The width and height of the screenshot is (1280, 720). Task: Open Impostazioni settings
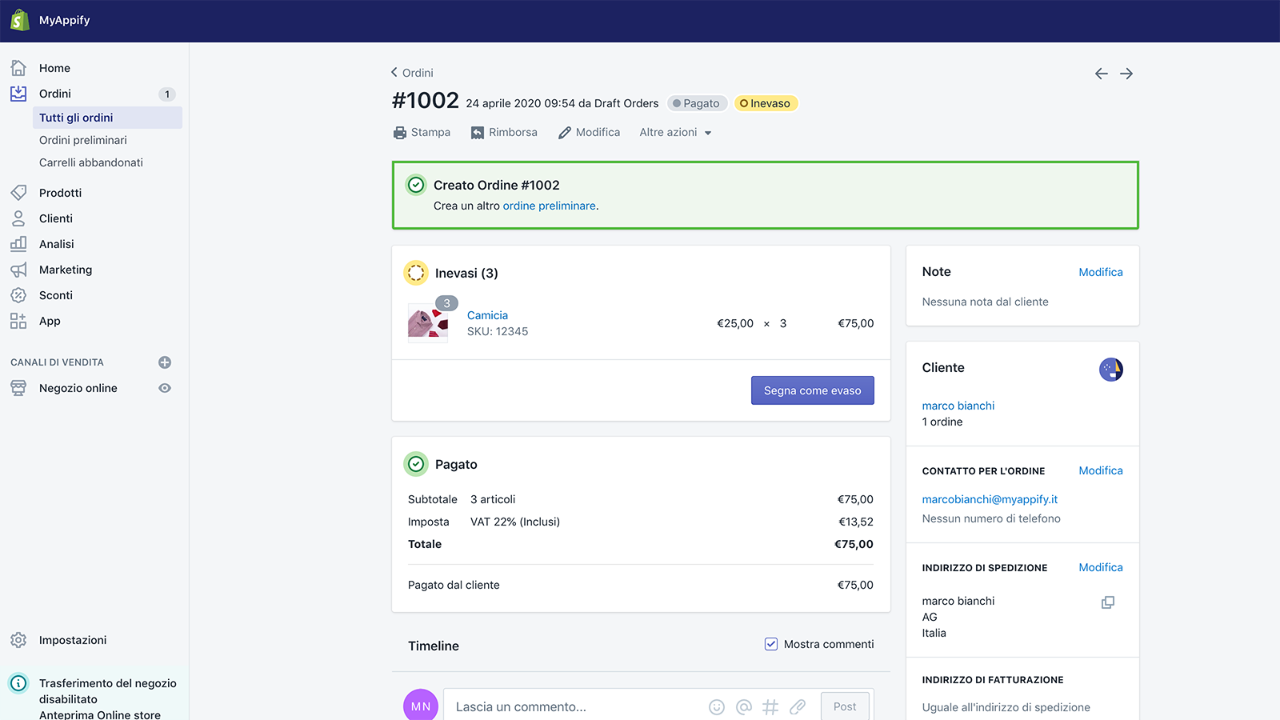tap(72, 640)
